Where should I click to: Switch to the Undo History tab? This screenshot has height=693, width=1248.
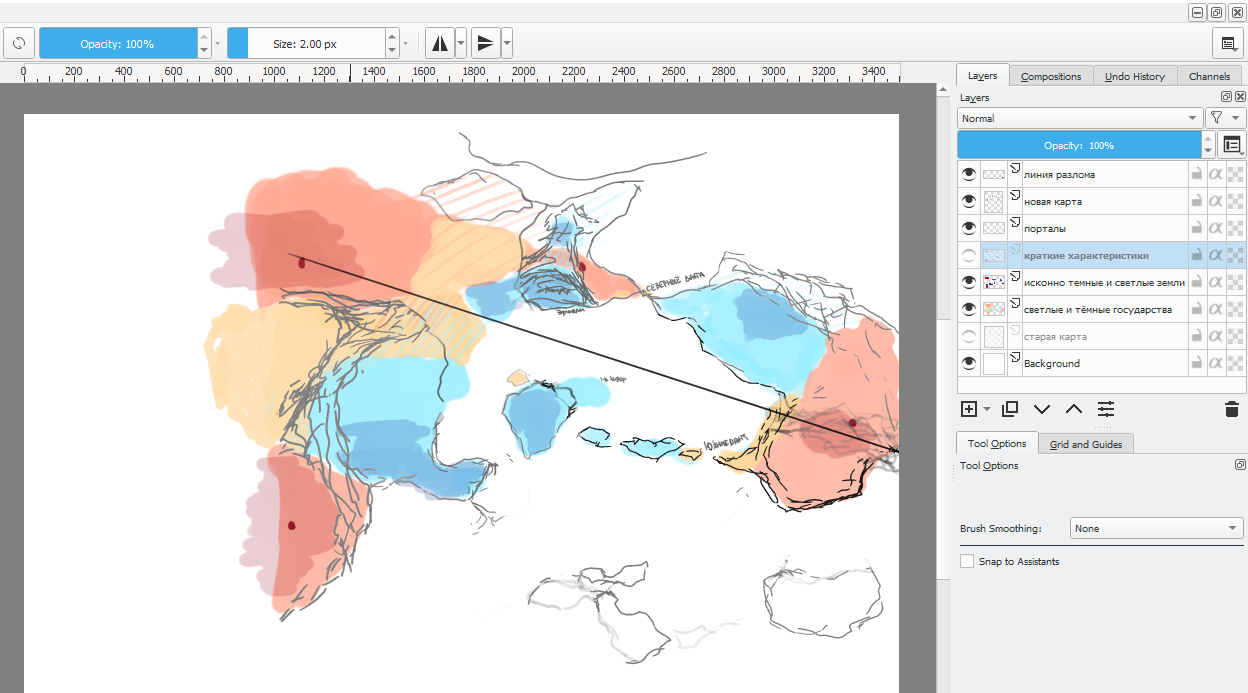[x=1134, y=76]
